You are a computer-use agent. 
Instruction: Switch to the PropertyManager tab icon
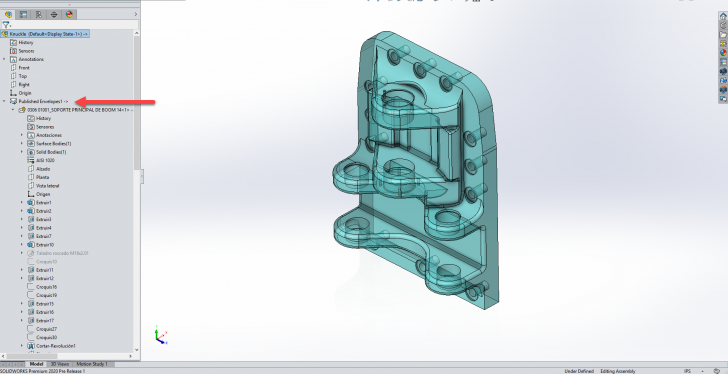[23, 14]
